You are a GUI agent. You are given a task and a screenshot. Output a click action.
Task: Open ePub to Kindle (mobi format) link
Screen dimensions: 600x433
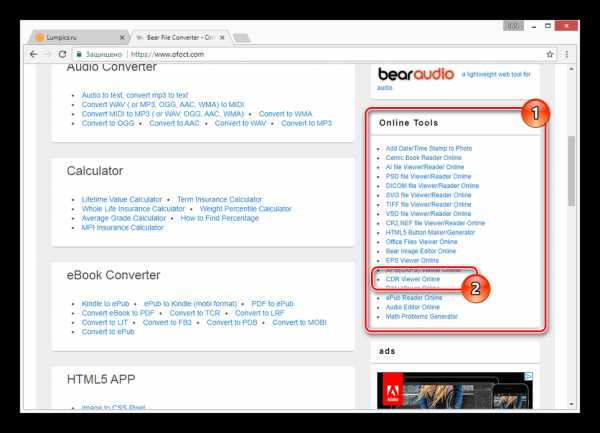click(191, 304)
